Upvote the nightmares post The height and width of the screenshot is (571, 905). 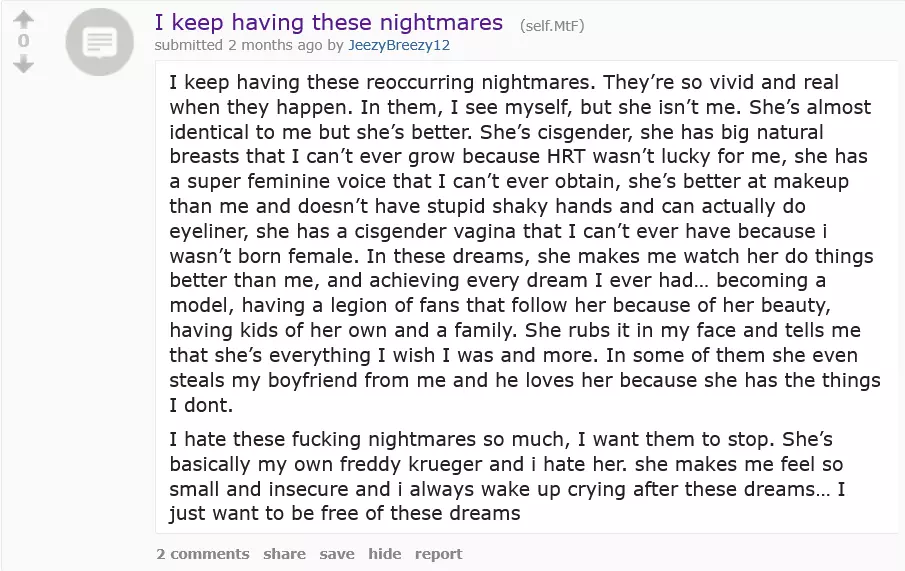pos(24,20)
